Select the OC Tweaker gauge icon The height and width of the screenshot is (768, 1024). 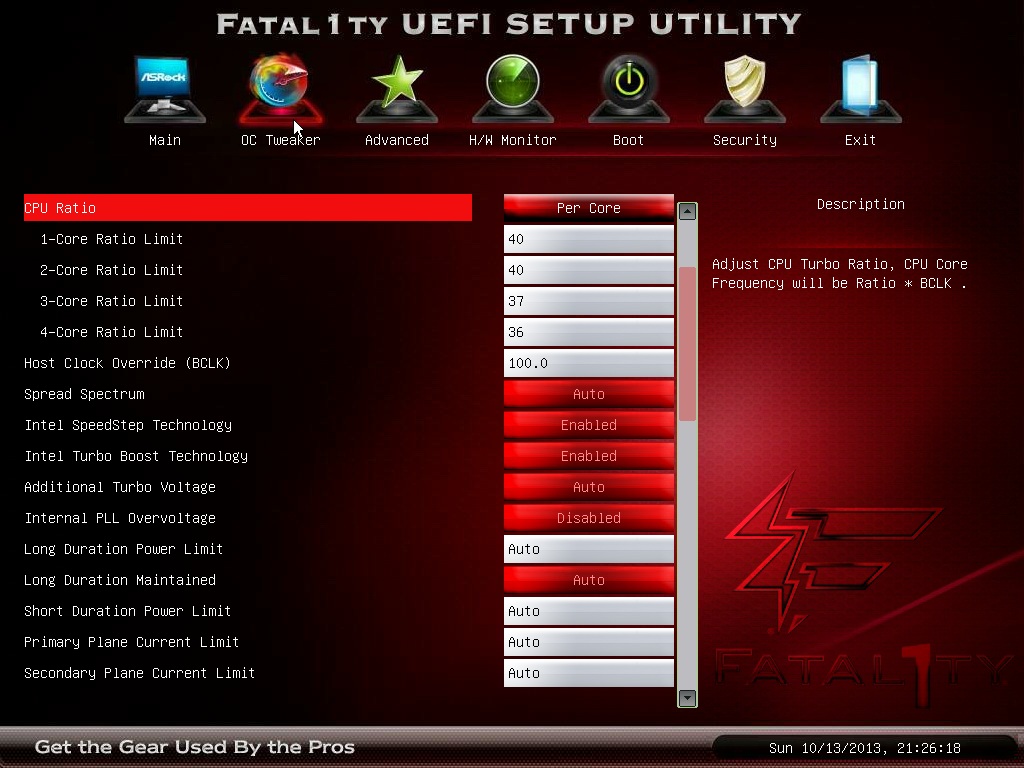click(280, 89)
